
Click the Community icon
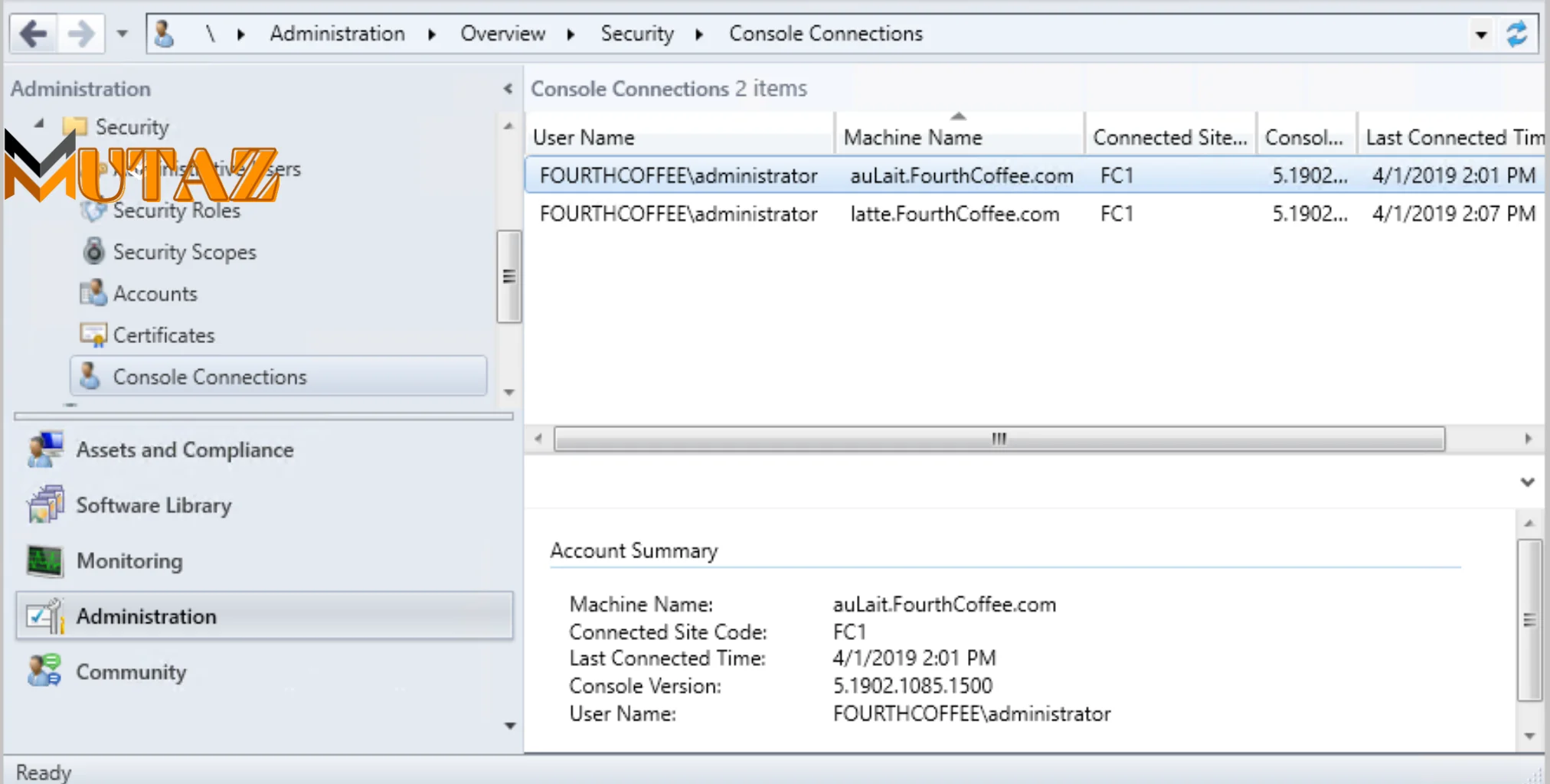click(x=44, y=671)
